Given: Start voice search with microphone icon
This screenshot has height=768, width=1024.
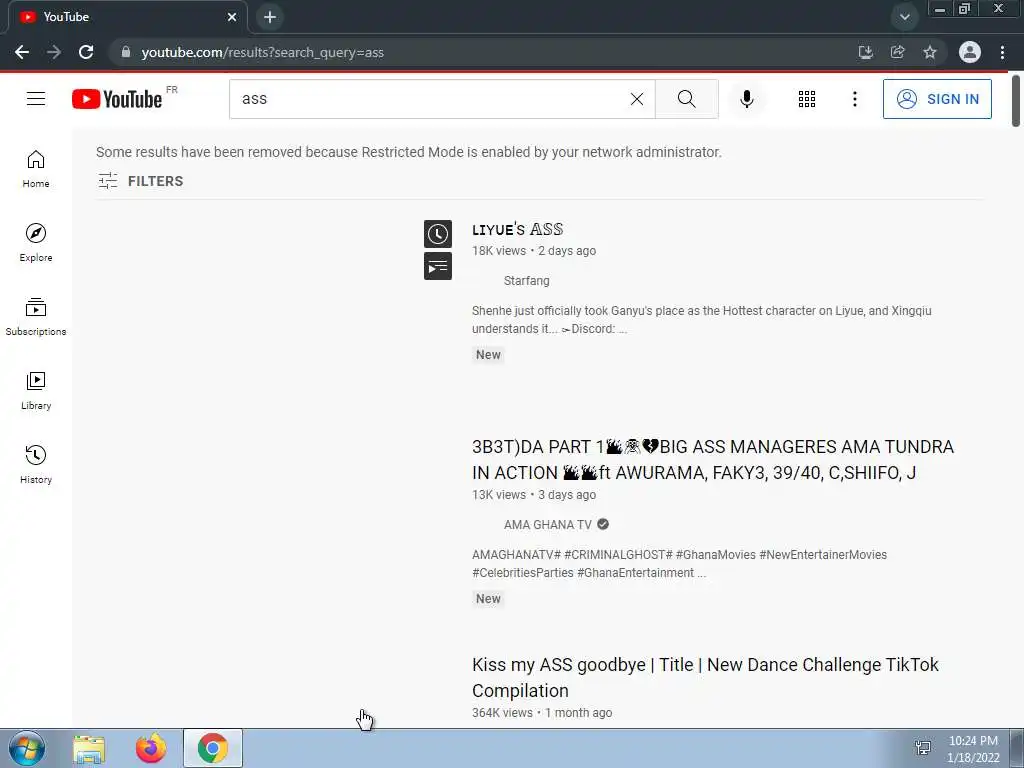Looking at the screenshot, I should tap(746, 99).
